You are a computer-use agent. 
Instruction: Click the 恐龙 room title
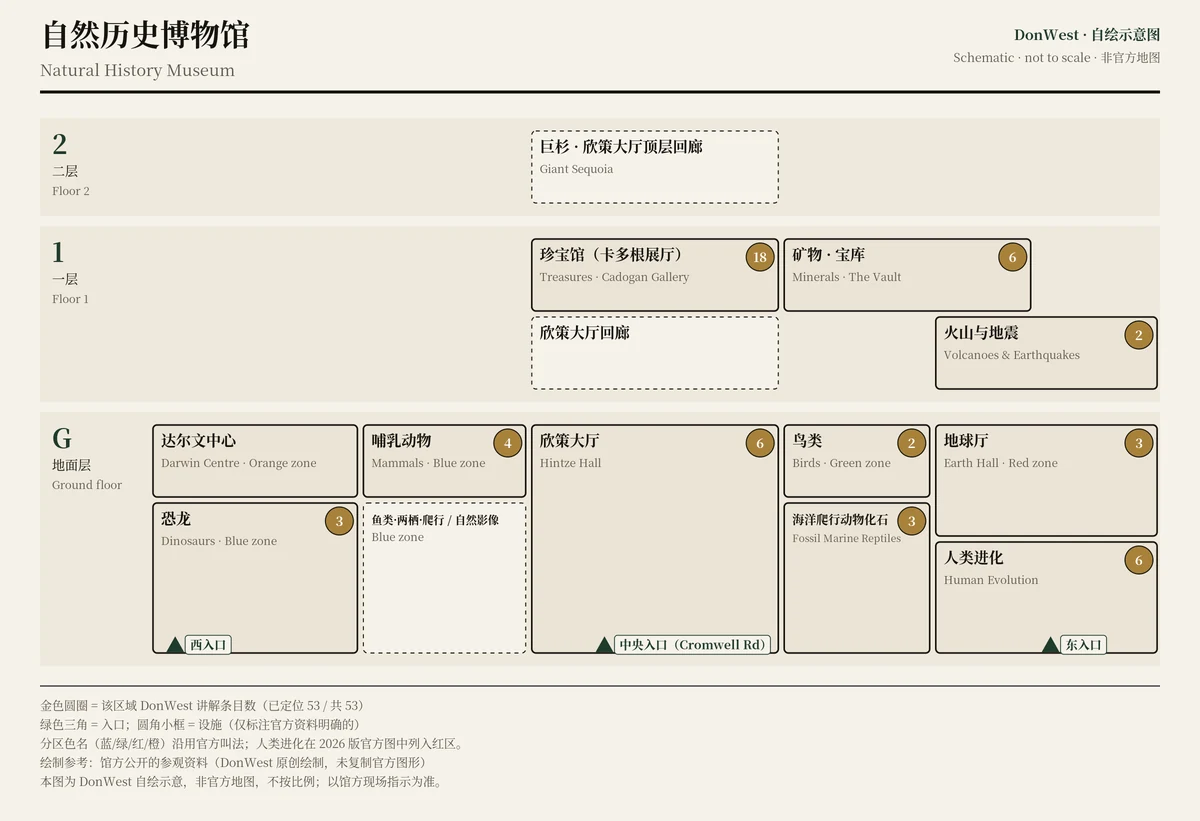click(176, 519)
